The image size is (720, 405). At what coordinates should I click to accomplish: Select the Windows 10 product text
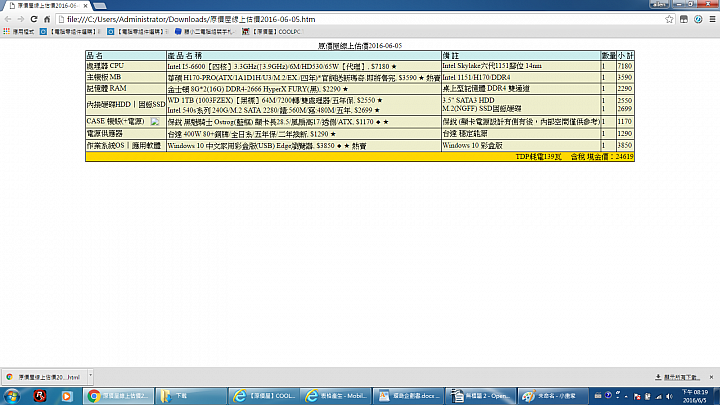266,146
